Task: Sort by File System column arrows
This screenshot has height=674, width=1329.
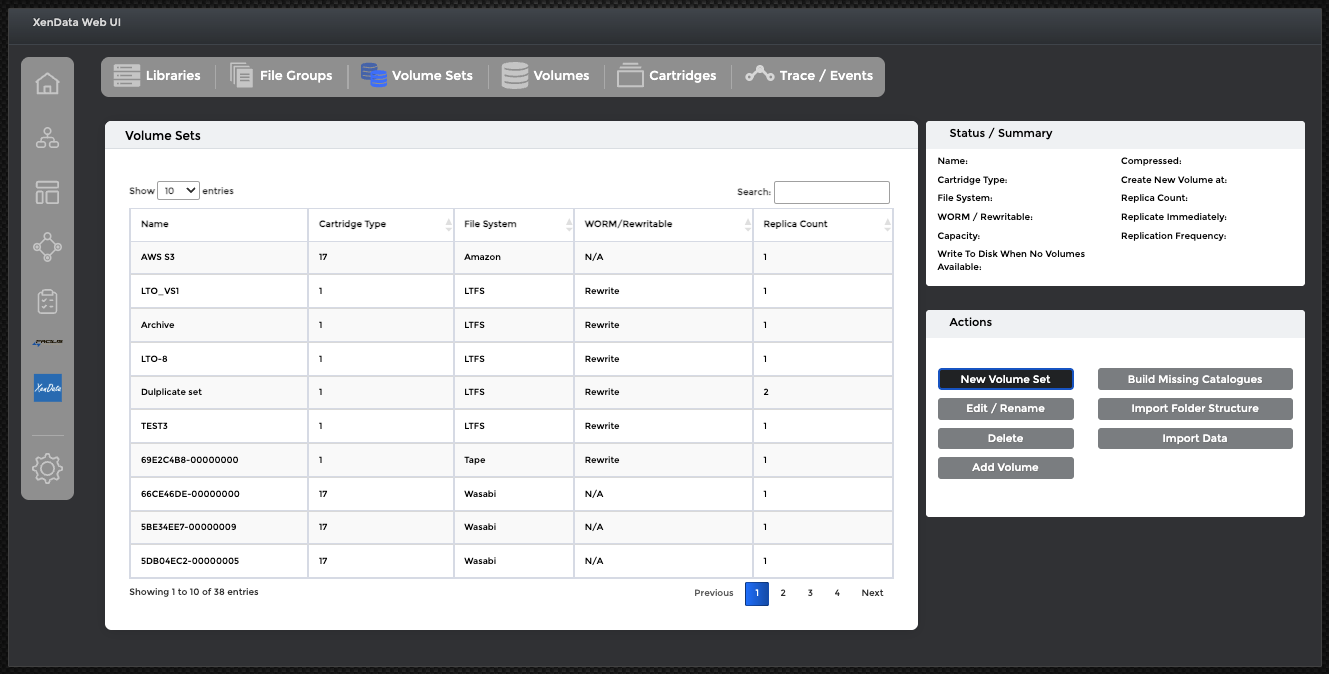Action: tap(568, 225)
